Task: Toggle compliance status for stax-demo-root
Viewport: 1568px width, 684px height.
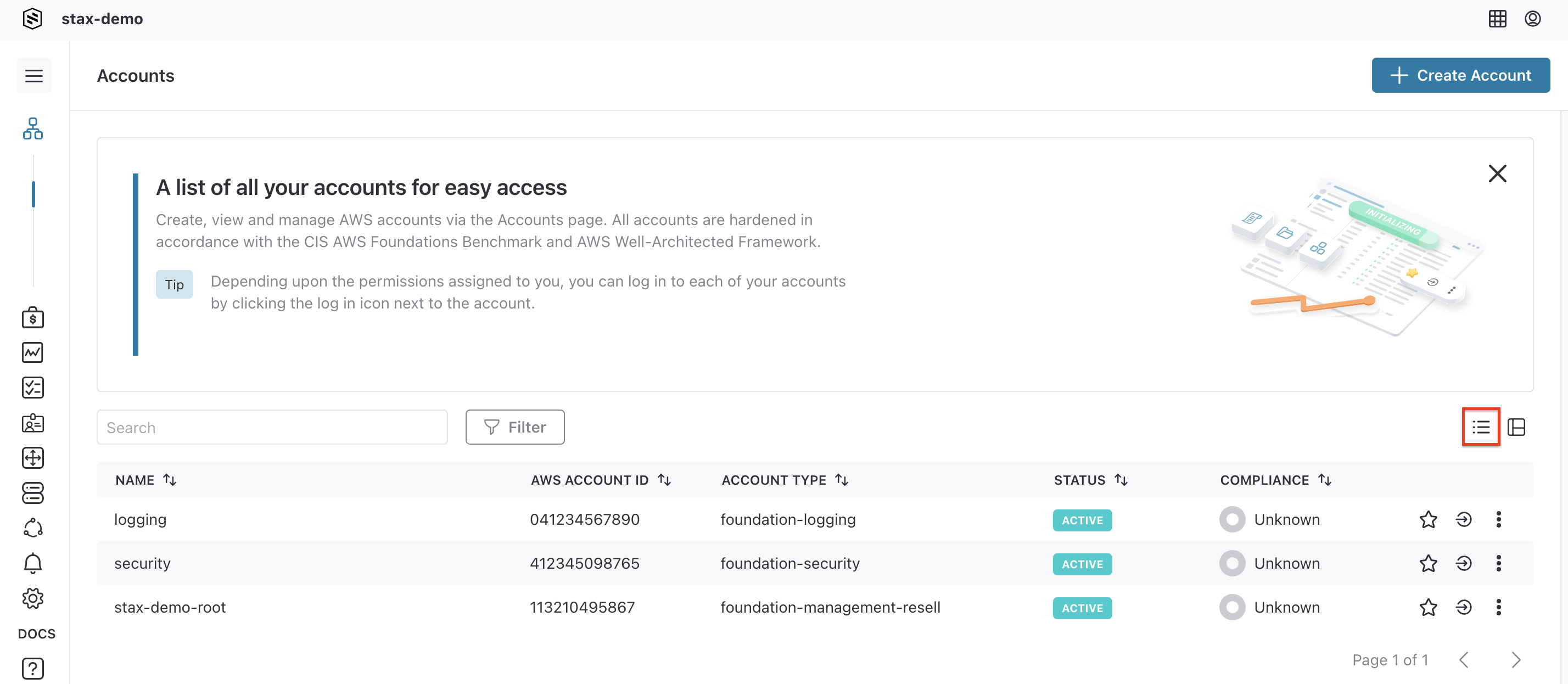Action: tap(1231, 607)
